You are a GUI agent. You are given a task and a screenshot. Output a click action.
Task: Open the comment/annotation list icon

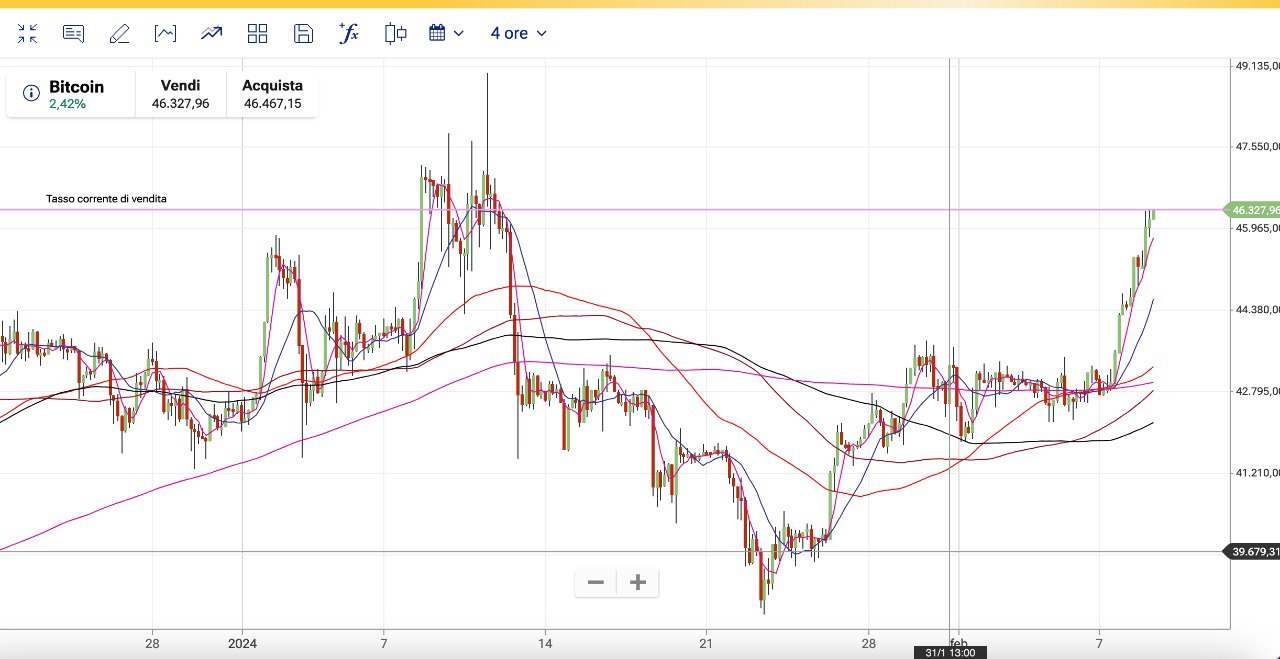click(x=73, y=33)
